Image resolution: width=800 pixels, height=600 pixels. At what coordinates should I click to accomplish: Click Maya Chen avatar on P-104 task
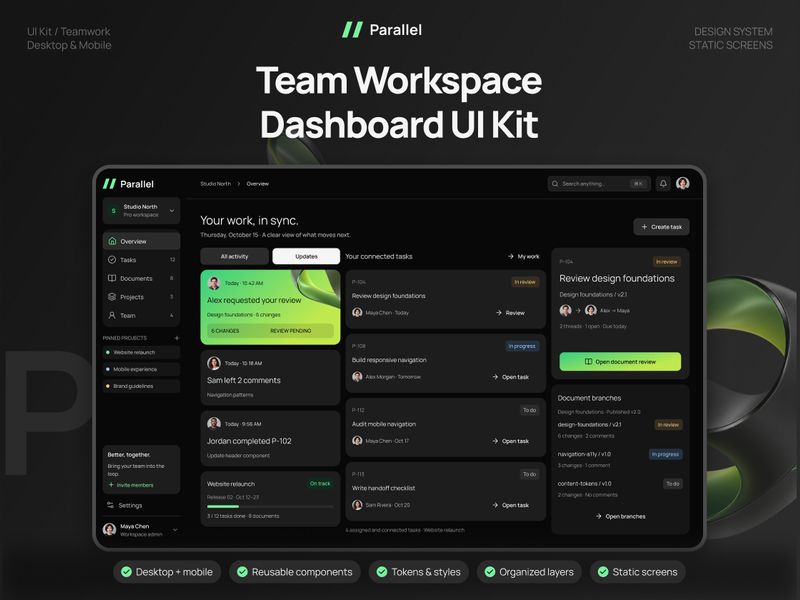[x=357, y=312]
